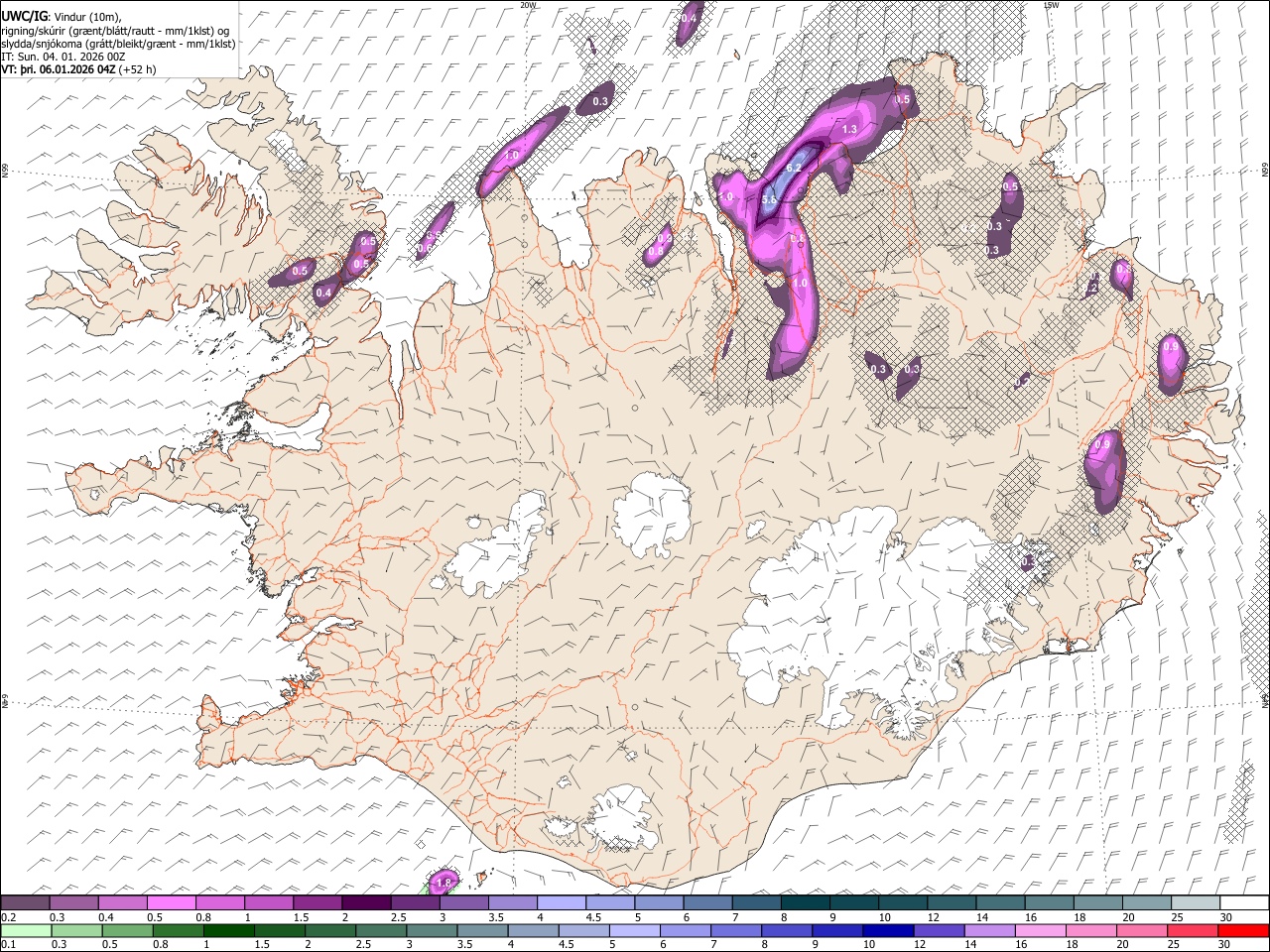Click the dark purple 0.2 swatch in snow legend
Screen dimensions: 1270x952
pos(25,902)
